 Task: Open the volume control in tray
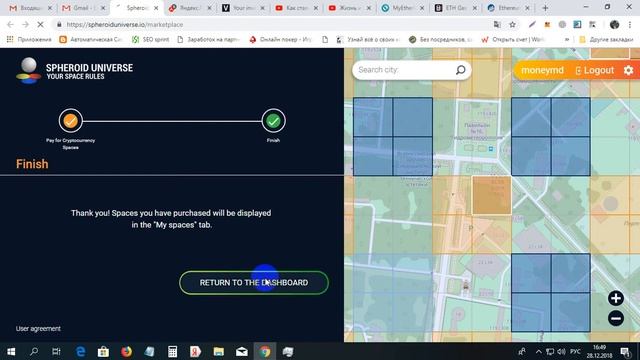[562, 351]
